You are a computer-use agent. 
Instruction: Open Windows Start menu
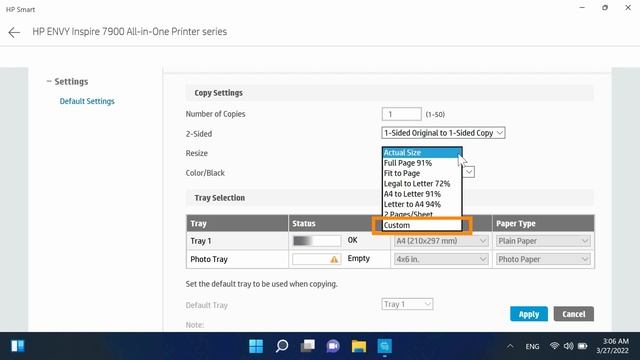[256, 346]
